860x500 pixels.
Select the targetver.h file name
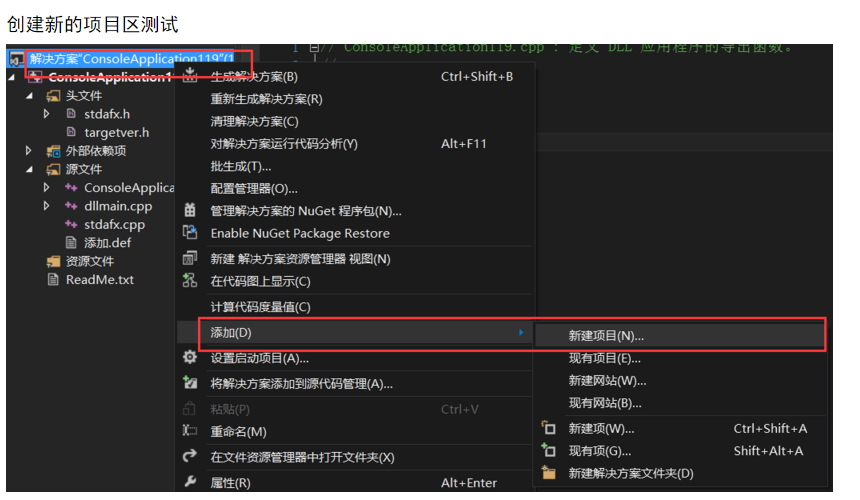(116, 132)
